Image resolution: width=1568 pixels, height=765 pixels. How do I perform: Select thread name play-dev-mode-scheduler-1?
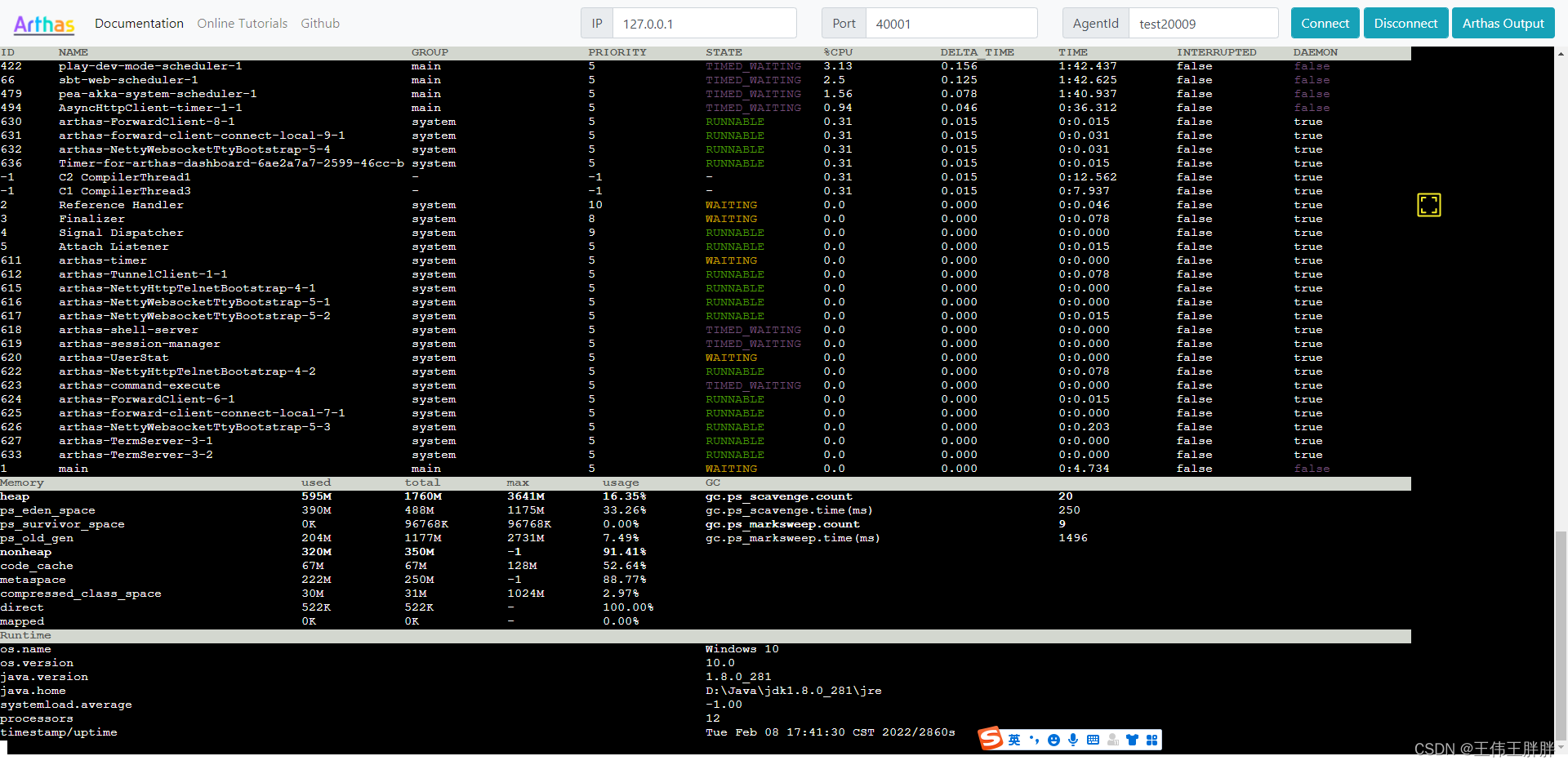click(x=150, y=66)
